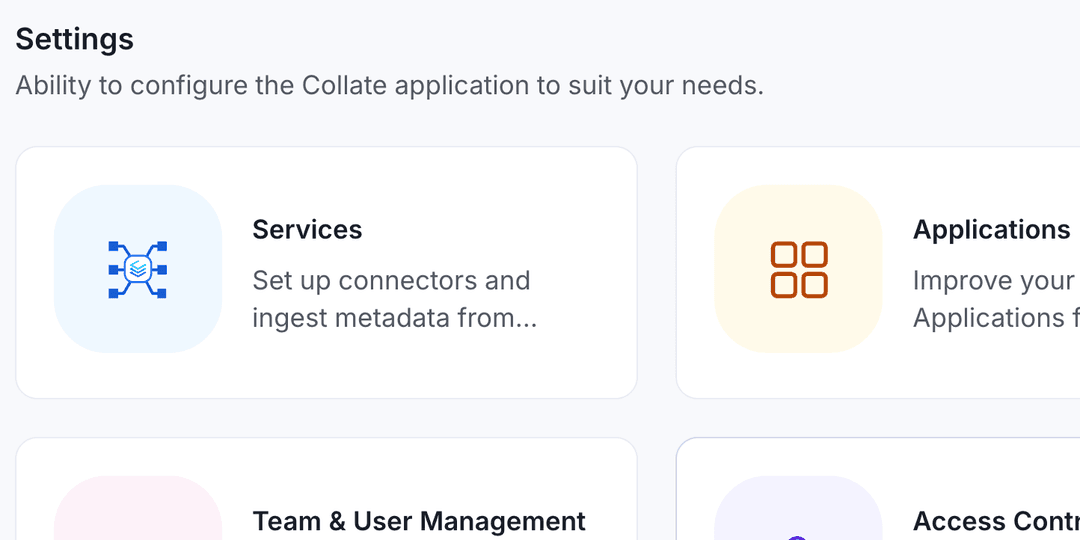Click the Settings page subtitle description
This screenshot has height=540, width=1080.
point(389,85)
